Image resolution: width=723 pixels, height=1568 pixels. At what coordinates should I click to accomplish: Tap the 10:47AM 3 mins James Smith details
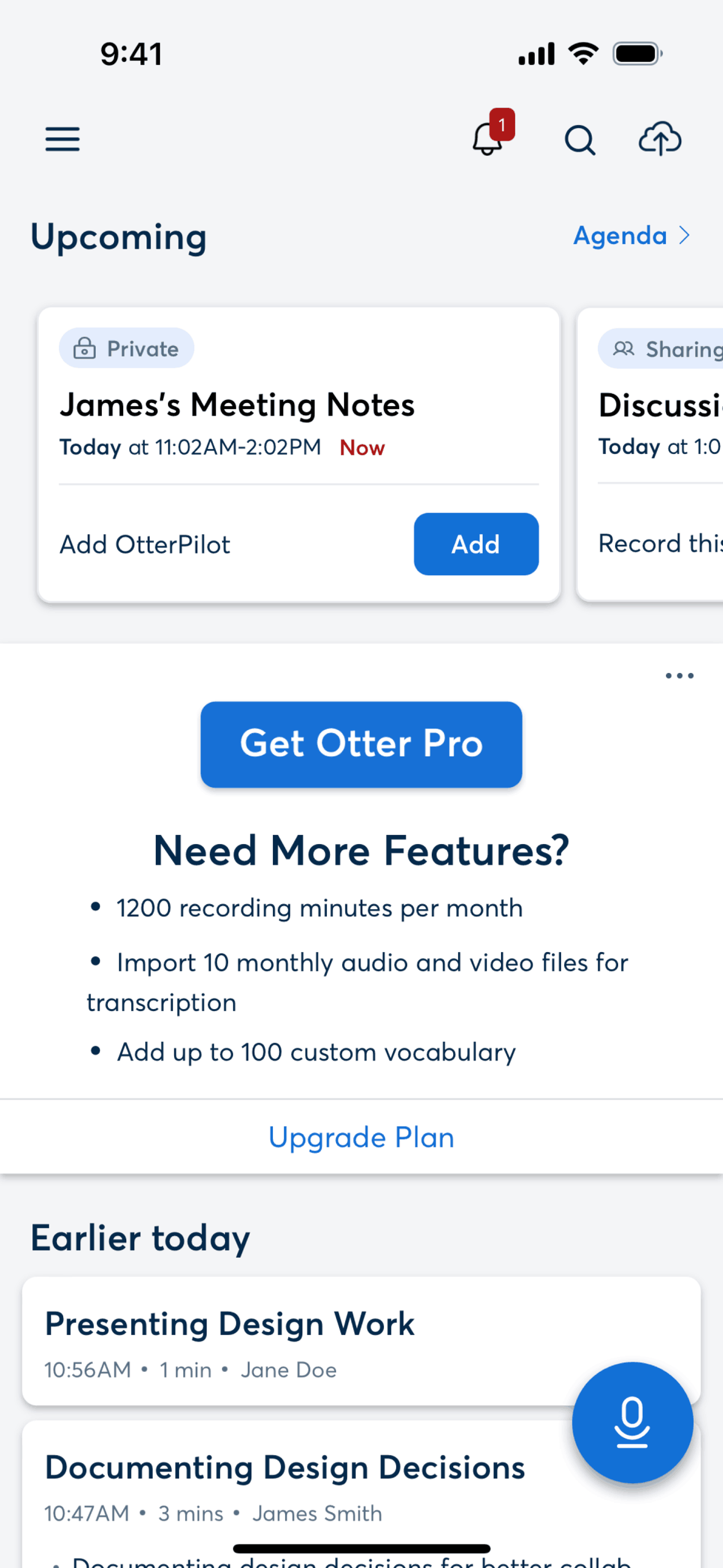tap(213, 1513)
